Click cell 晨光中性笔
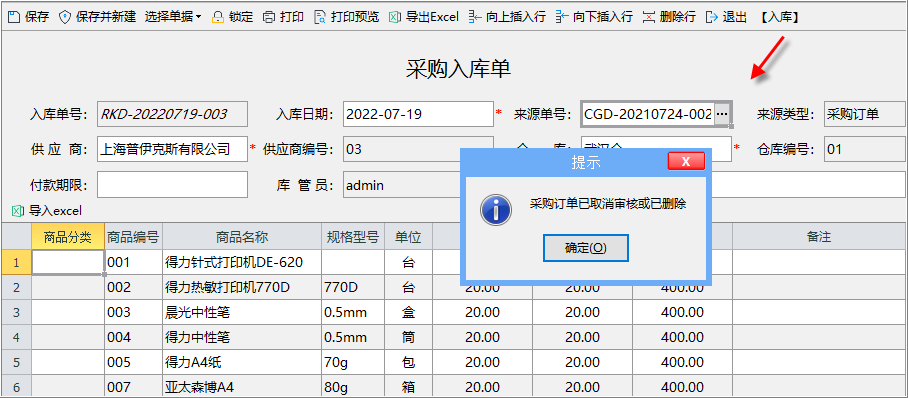The image size is (908, 398). (242, 312)
